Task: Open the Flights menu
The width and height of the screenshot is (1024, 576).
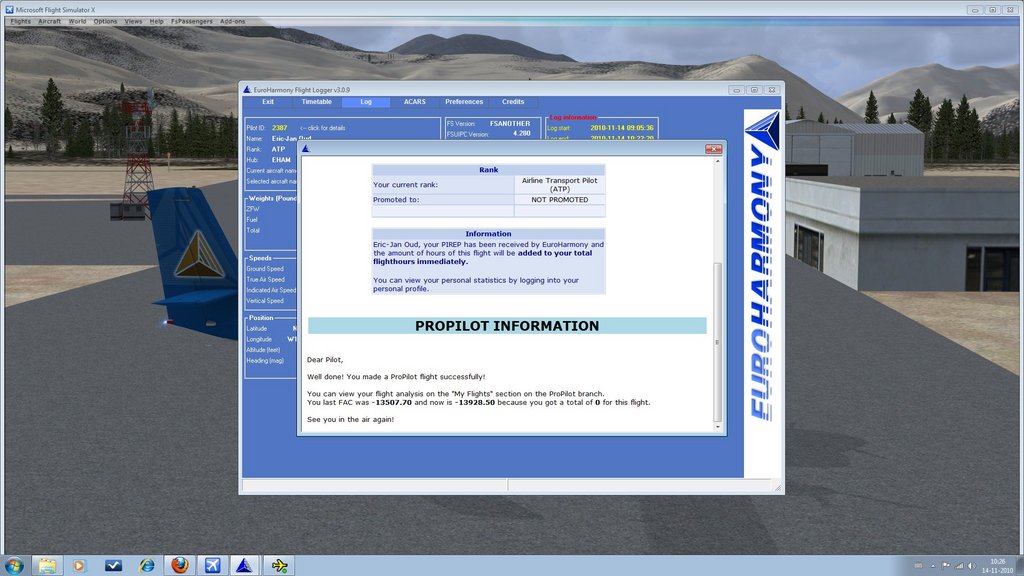Action: click(x=20, y=21)
